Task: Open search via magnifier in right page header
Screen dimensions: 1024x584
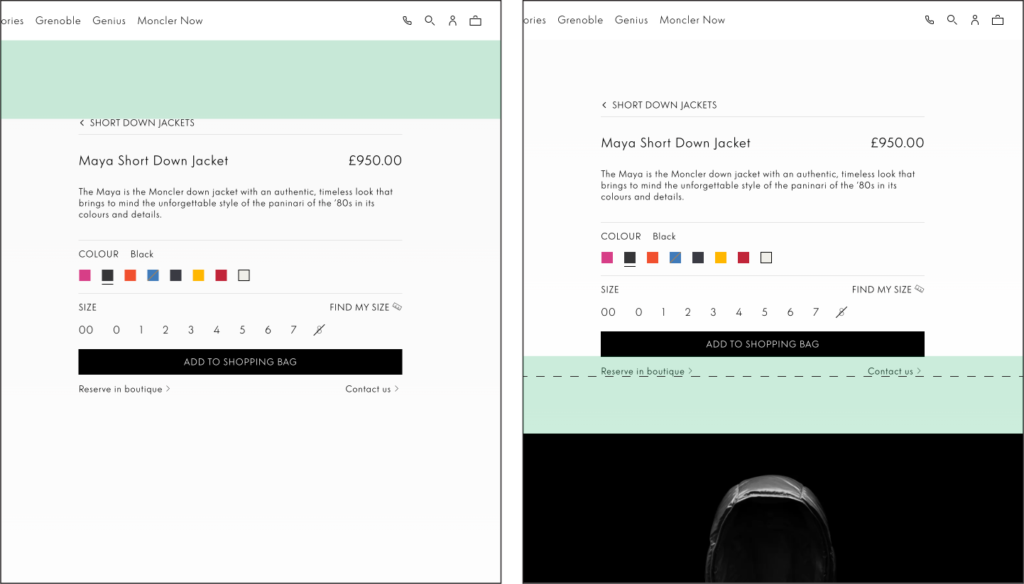Action: (952, 20)
